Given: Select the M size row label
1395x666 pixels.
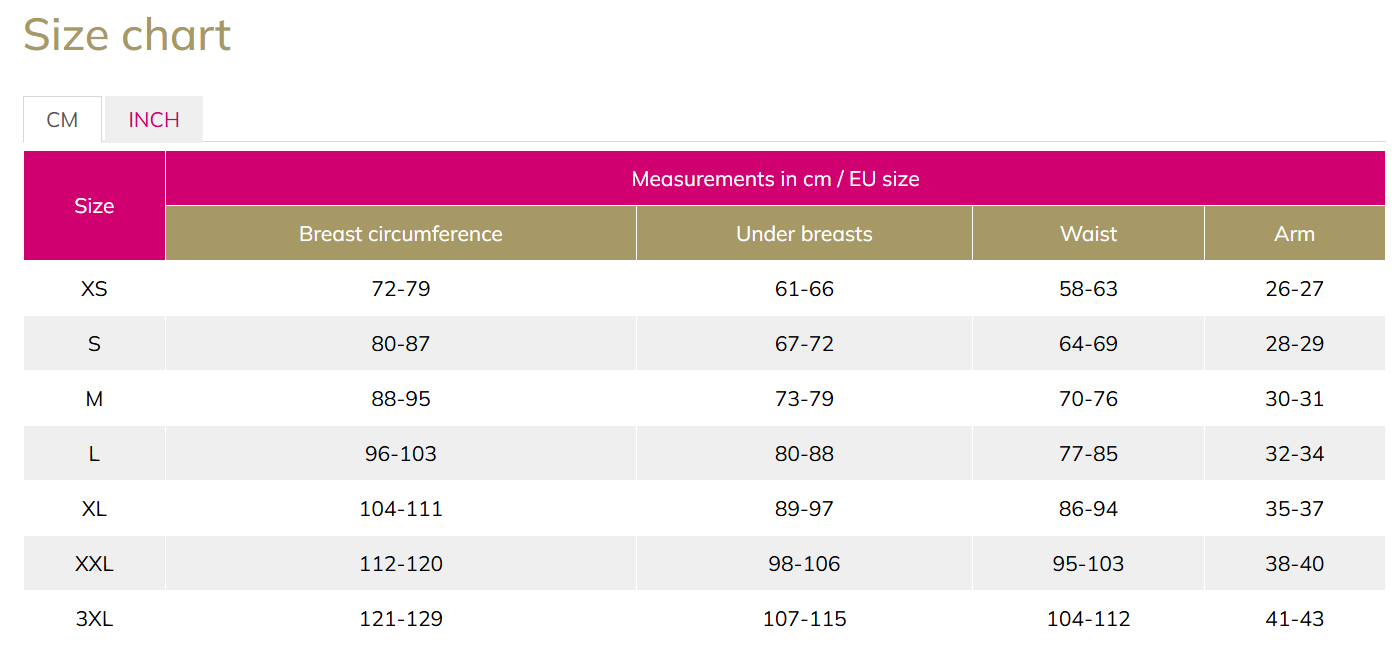Looking at the screenshot, I should [94, 399].
